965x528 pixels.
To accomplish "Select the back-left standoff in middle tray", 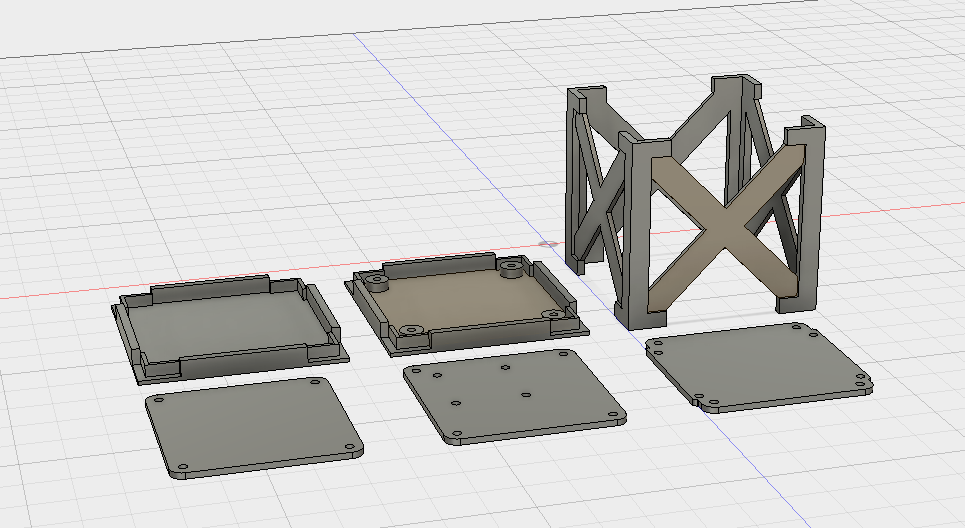I will [x=375, y=282].
